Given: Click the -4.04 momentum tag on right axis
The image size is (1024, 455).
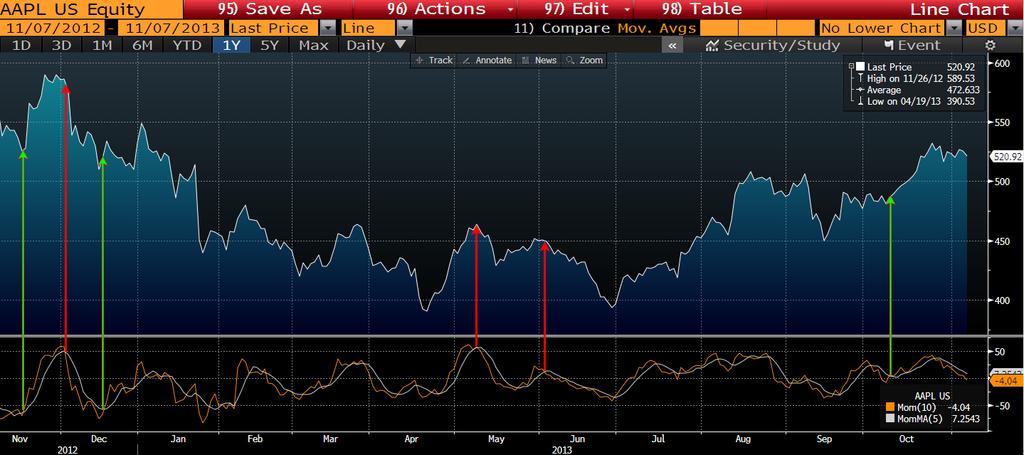Looking at the screenshot, I should coord(1008,381).
